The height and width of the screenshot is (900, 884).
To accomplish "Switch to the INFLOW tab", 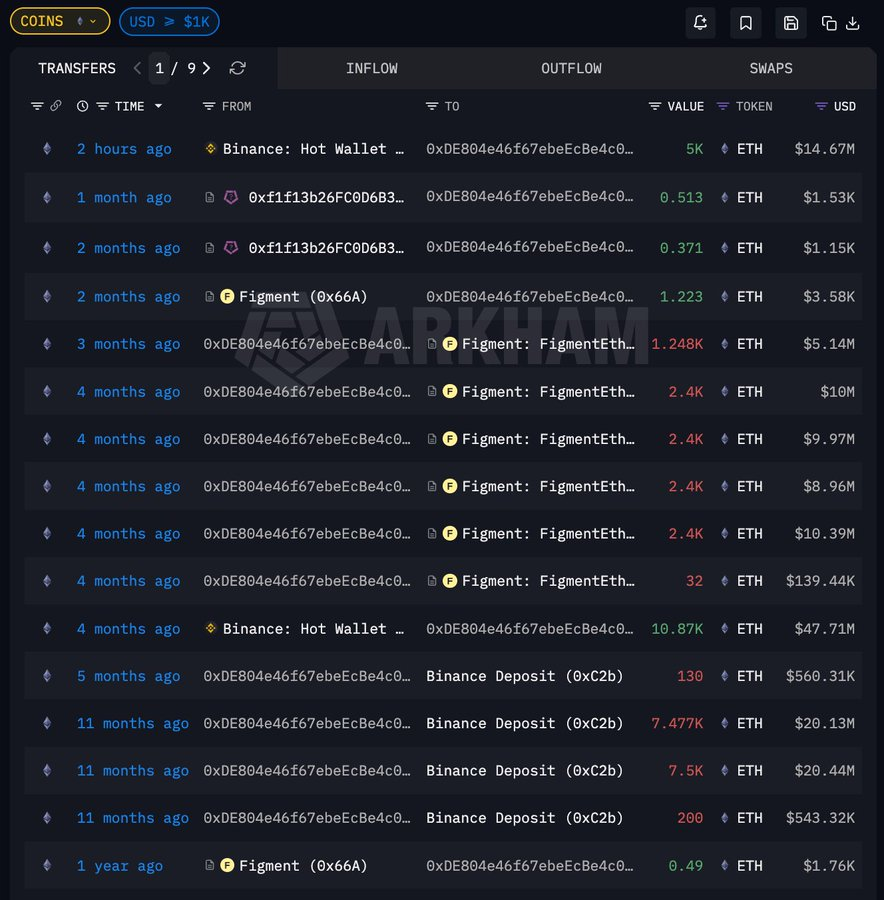I will point(372,68).
